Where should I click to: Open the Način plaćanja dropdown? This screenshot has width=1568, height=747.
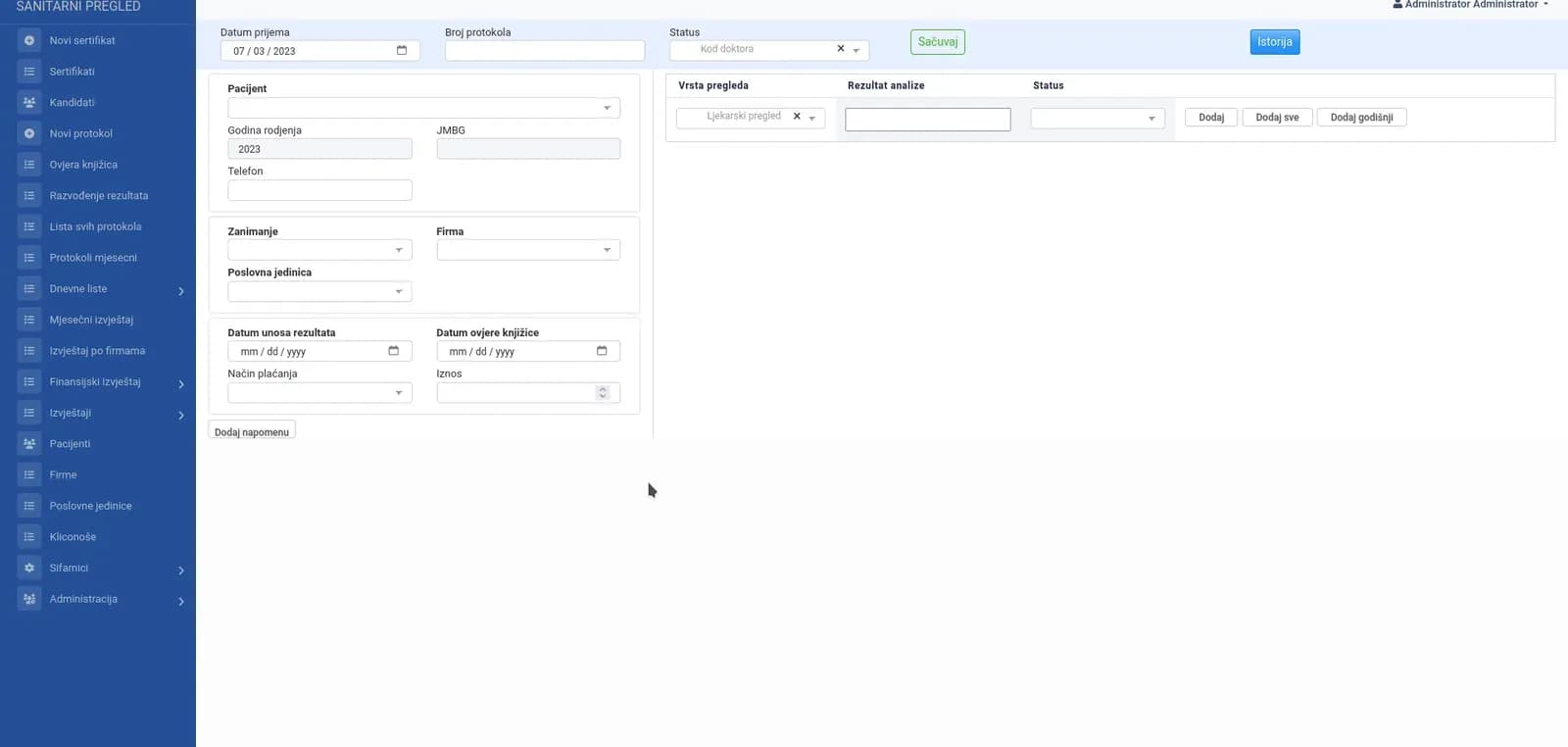[x=319, y=393]
